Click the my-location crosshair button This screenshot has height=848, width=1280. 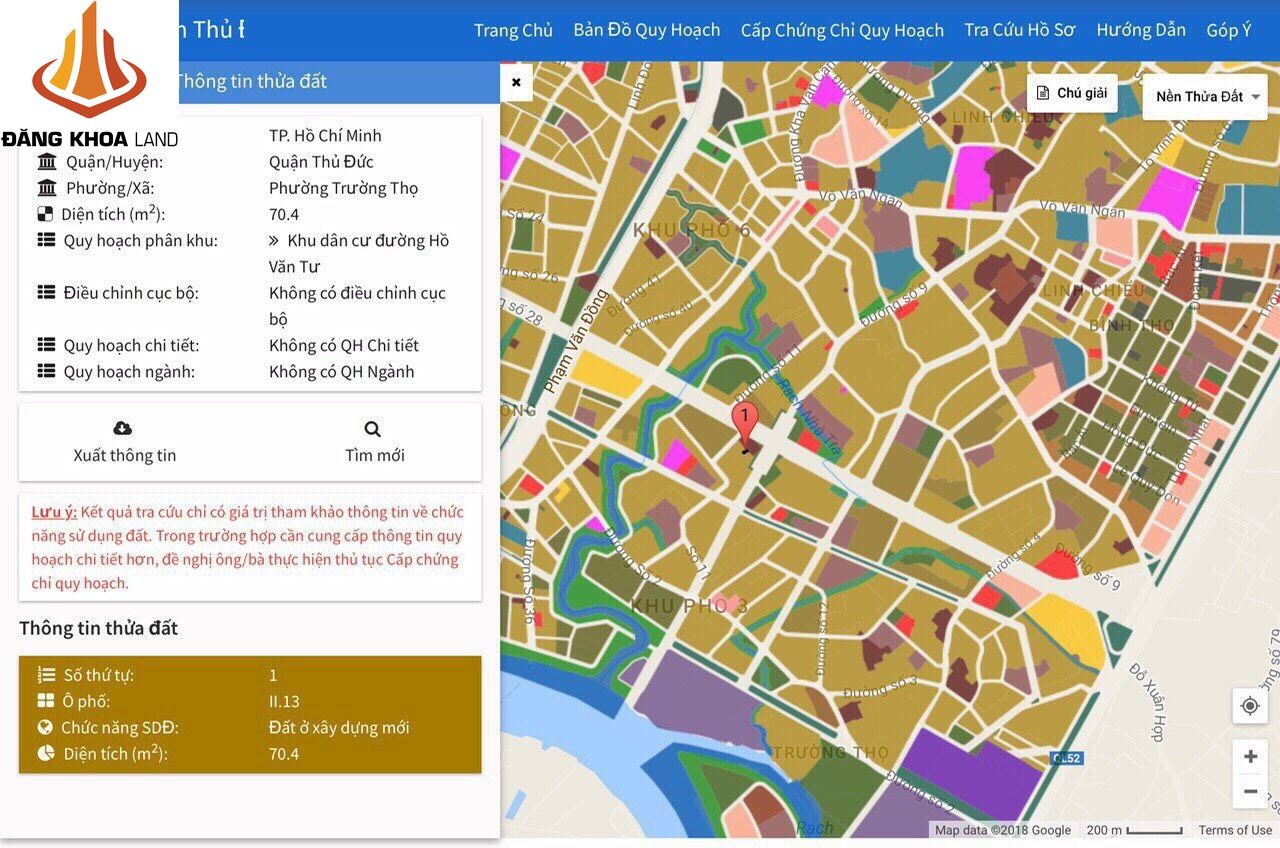[x=1249, y=706]
